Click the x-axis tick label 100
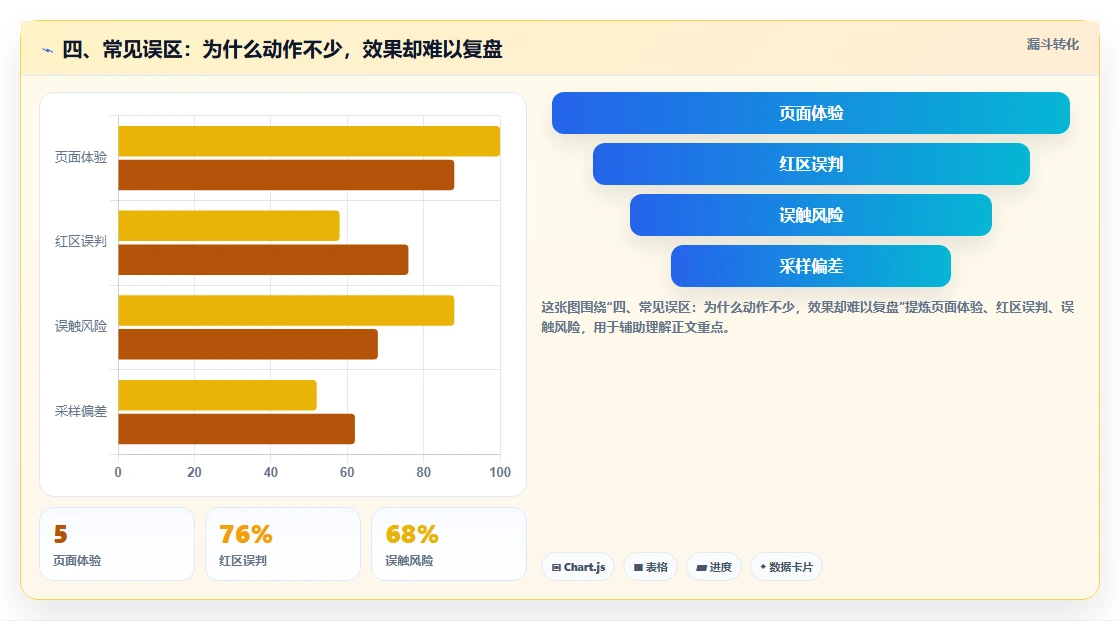Image resolution: width=1120 pixels, height=621 pixels. pos(500,472)
